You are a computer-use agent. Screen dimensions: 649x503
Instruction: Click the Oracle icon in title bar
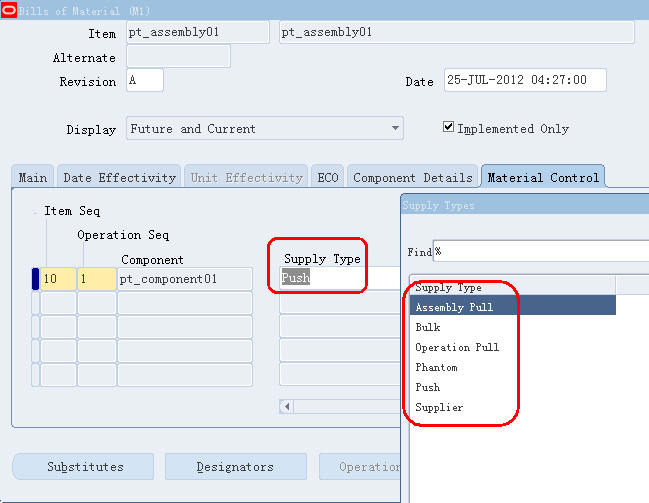[8, 10]
